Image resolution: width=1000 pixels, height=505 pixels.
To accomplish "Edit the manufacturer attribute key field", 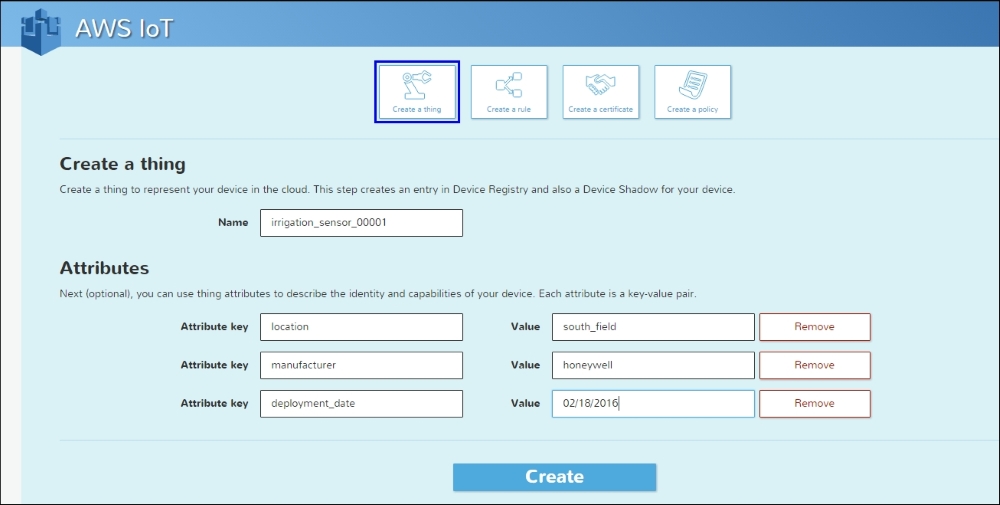I will tap(361, 365).
